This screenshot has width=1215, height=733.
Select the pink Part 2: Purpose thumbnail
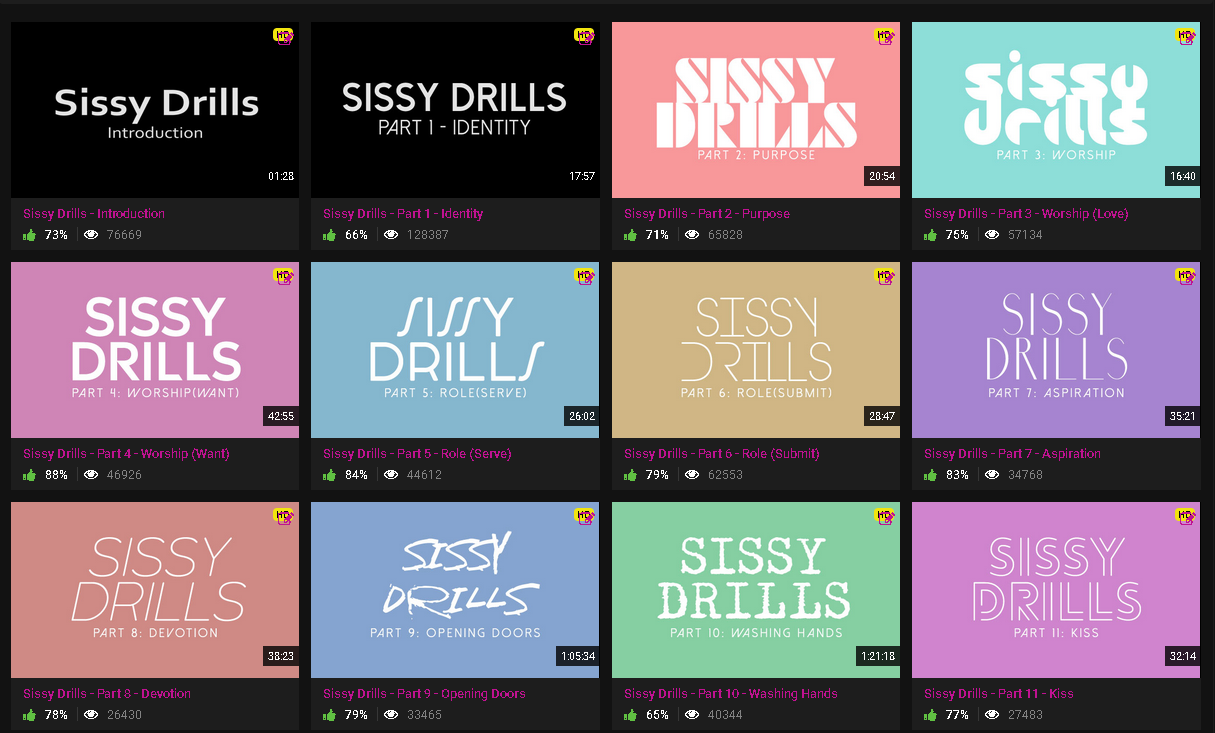[x=755, y=110]
